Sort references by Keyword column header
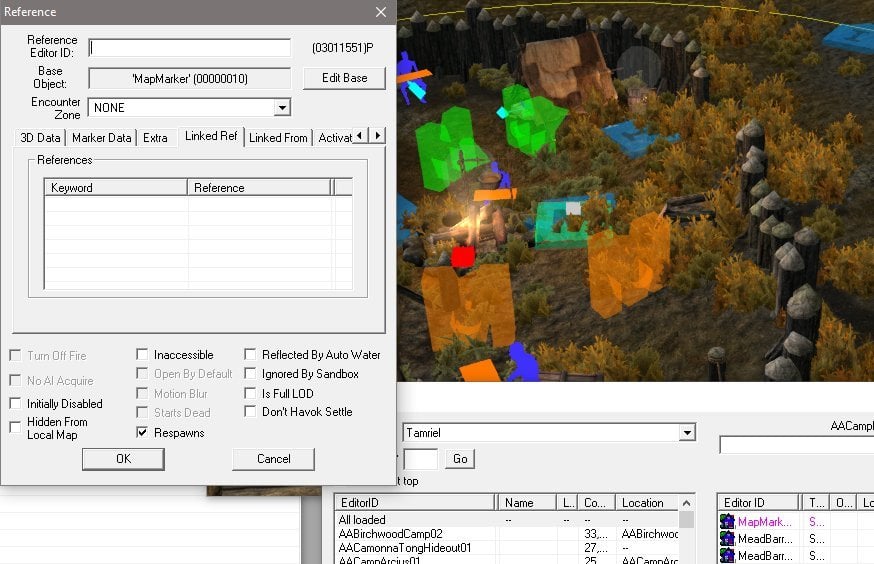The height and width of the screenshot is (564, 874). coord(115,188)
